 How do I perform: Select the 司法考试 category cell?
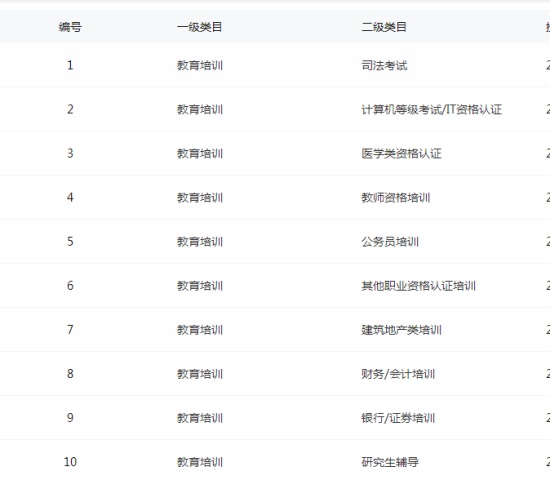pos(384,65)
